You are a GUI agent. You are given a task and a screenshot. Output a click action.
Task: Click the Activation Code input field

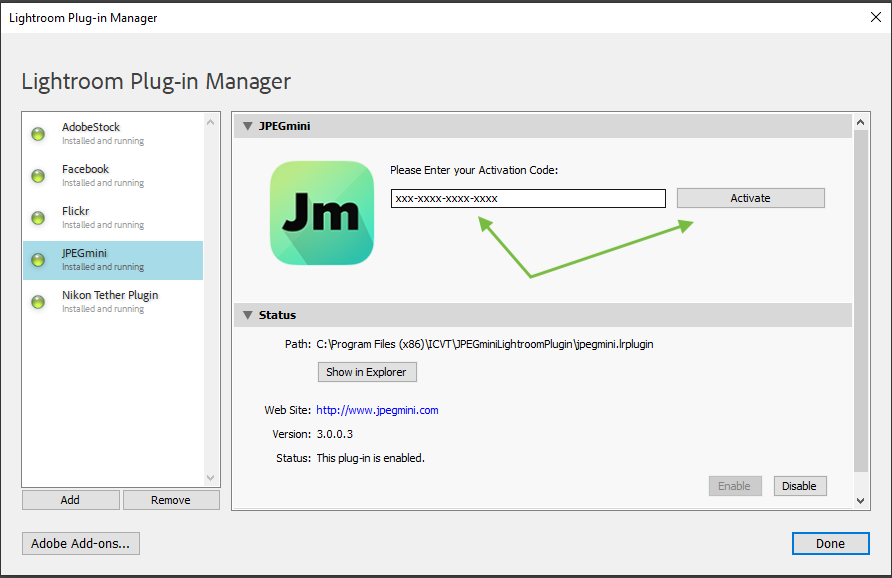pos(528,199)
